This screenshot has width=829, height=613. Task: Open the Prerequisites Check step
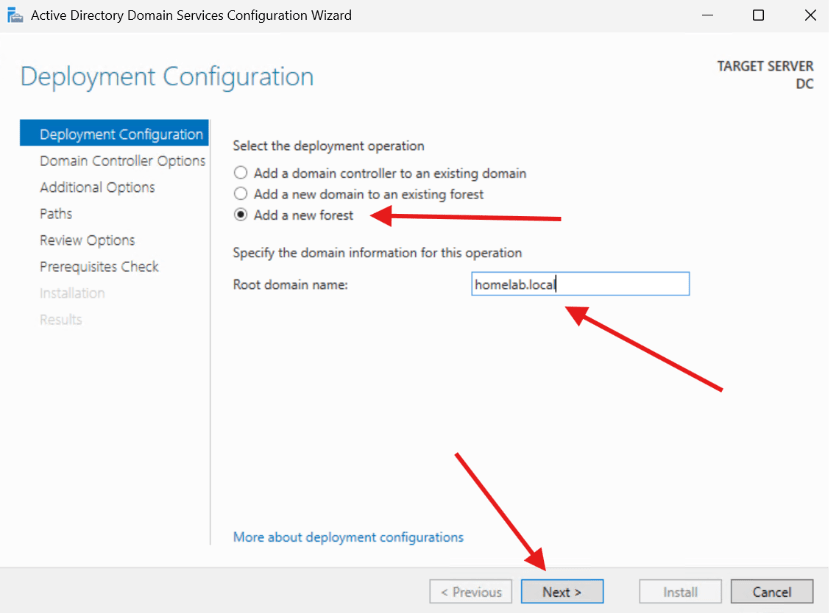(99, 266)
